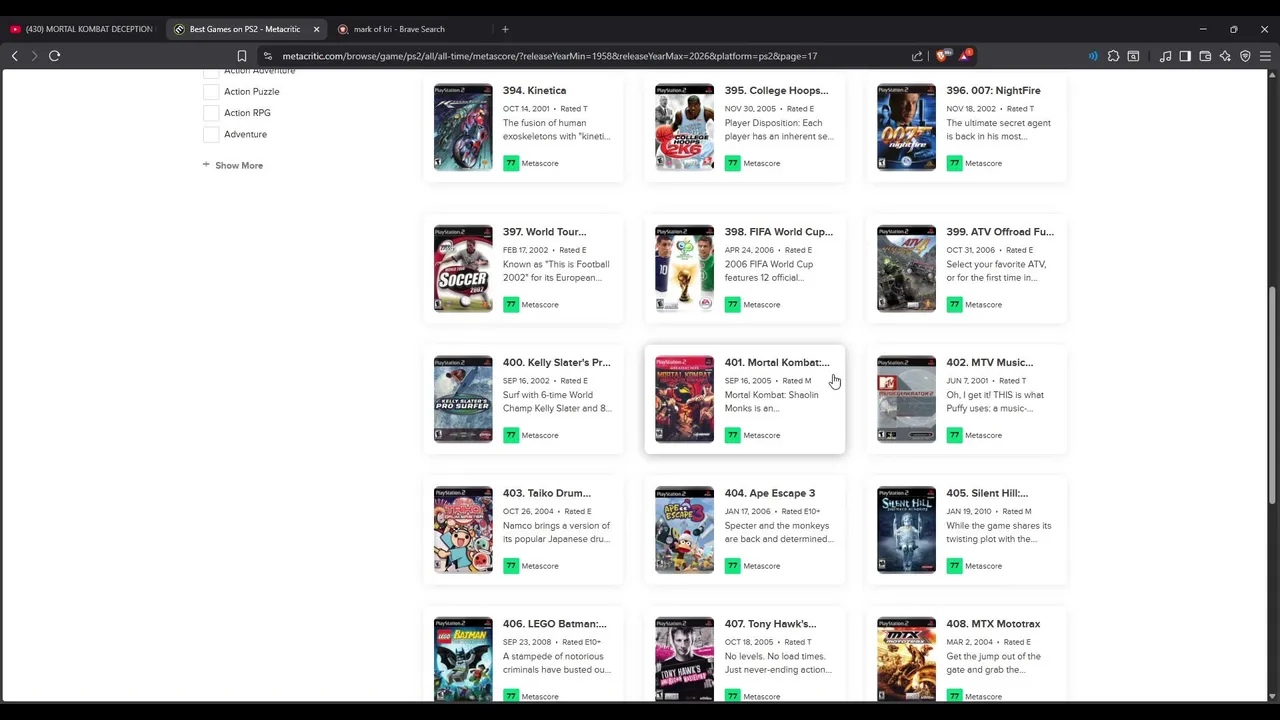Bookmark this page with the bookmark icon
The height and width of the screenshot is (720, 1280).
[242, 56]
